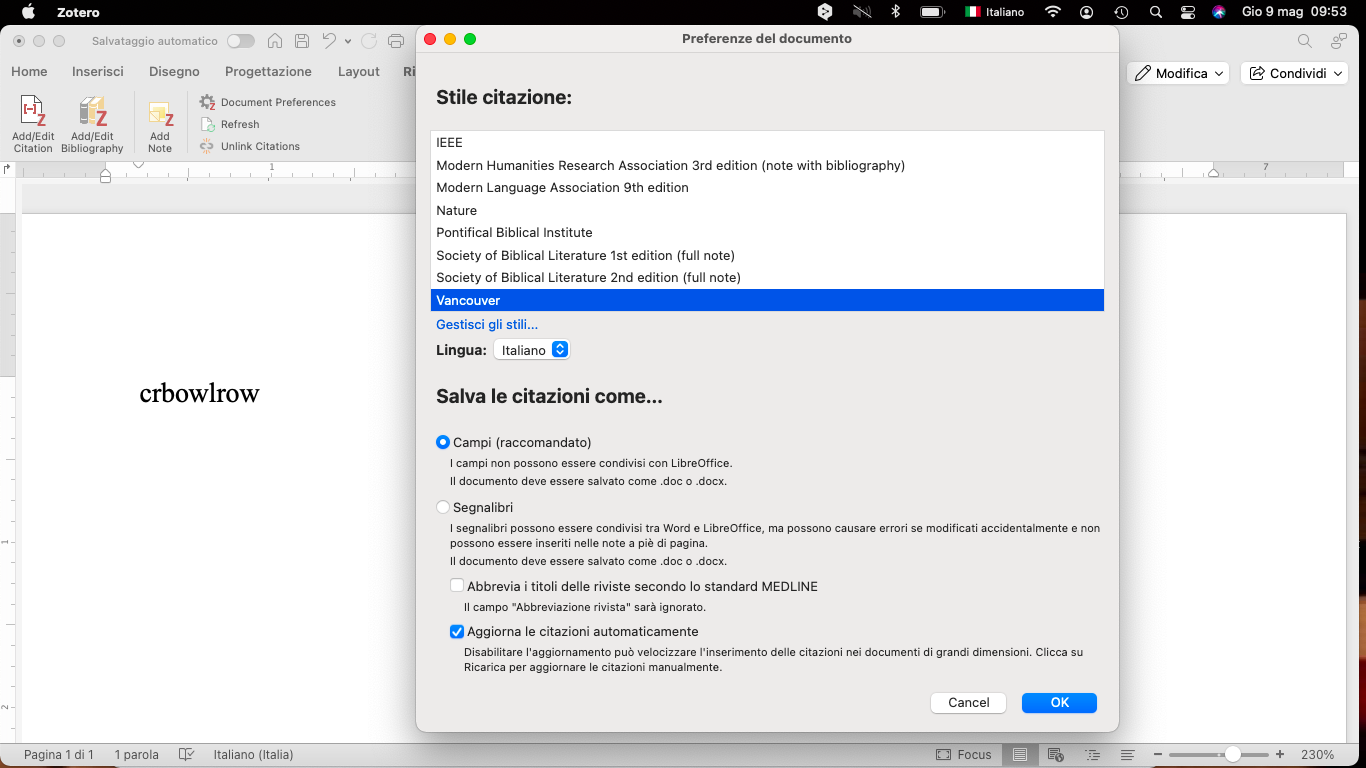This screenshot has width=1366, height=768.
Task: Open the Progettazione ribbon tab
Action: point(268,71)
